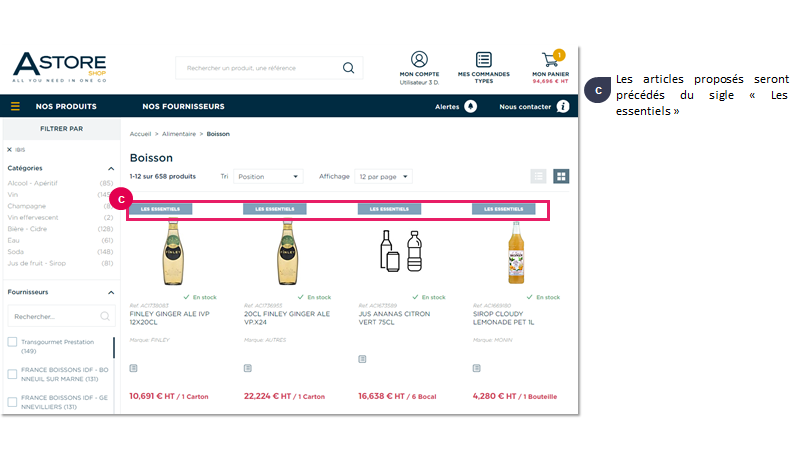800x450 pixels.
Task: Filter by Vin effervescent category
Action: click(x=33, y=217)
